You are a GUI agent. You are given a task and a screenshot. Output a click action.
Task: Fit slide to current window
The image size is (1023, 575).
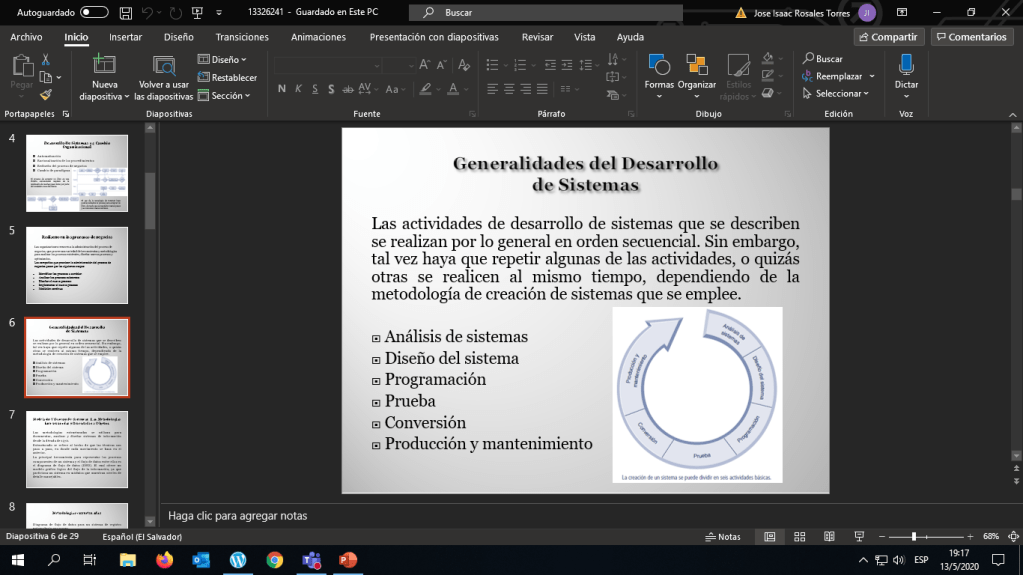pyautogui.click(x=1013, y=537)
